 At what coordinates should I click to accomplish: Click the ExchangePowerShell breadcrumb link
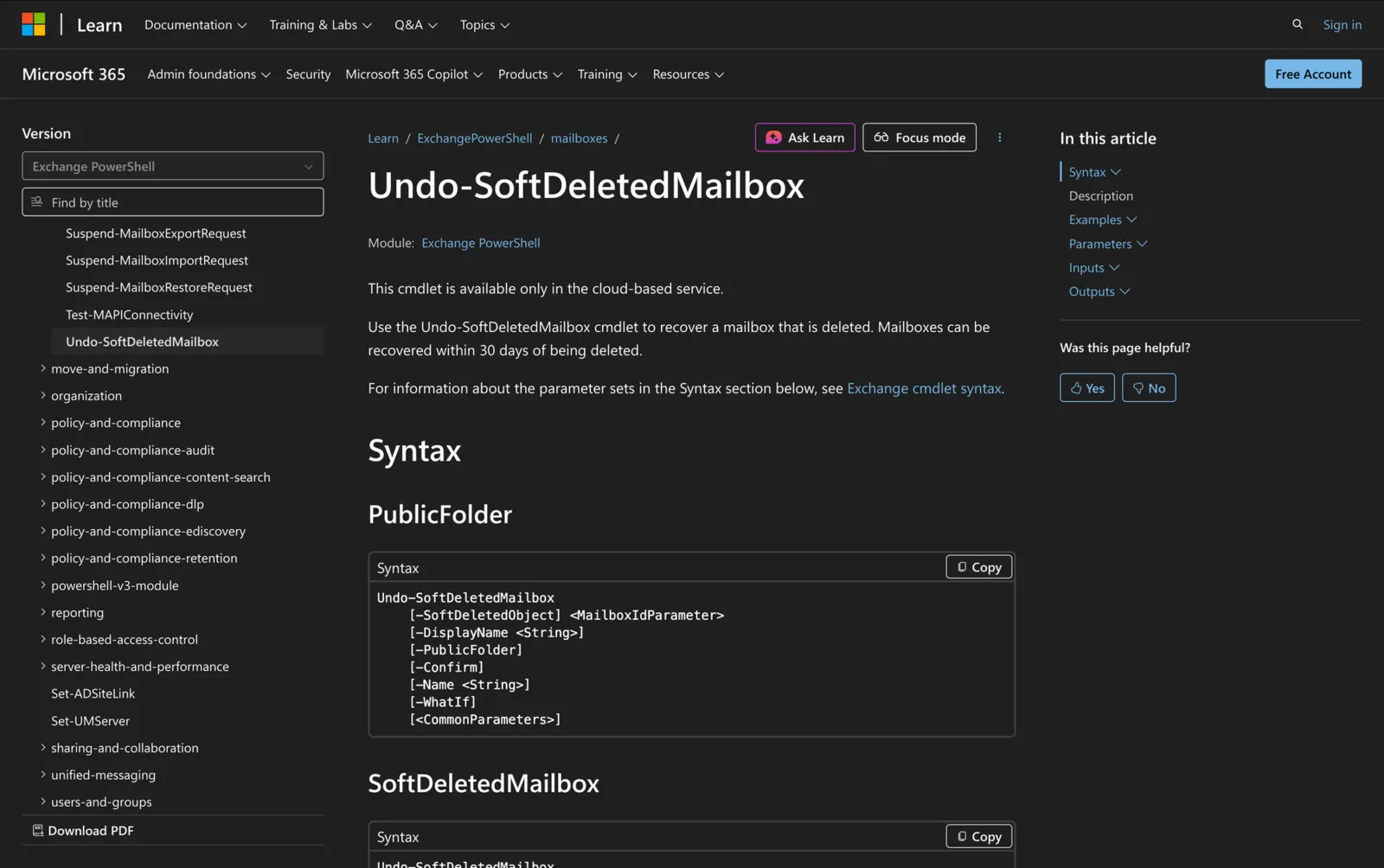pyautogui.click(x=475, y=137)
